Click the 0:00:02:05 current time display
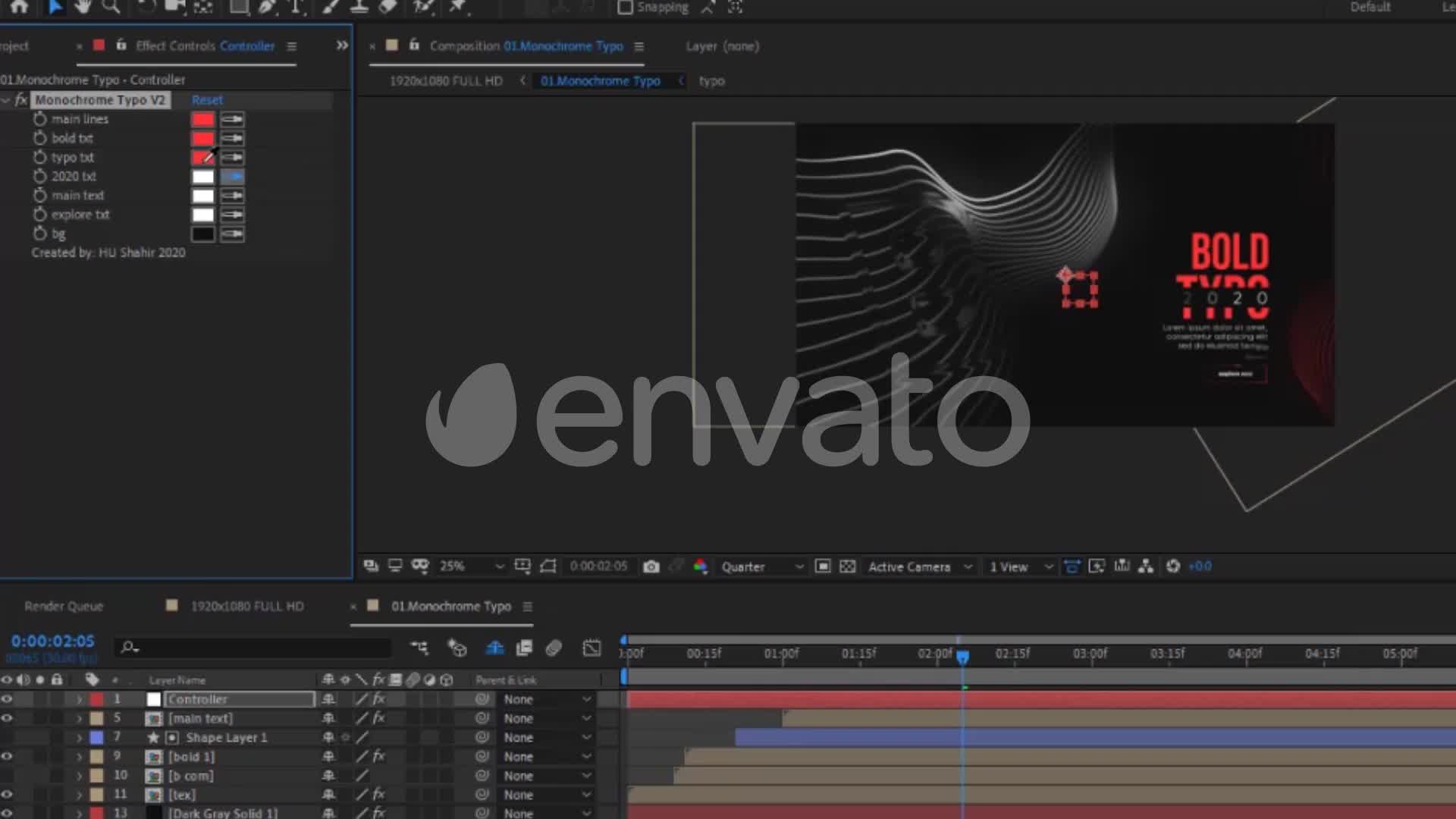1456x819 pixels. [x=52, y=641]
